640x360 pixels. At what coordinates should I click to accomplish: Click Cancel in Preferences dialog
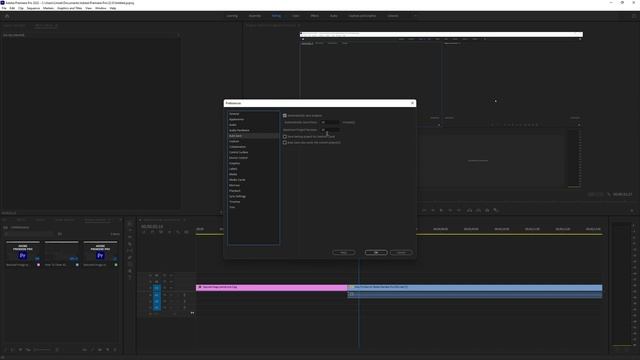click(x=401, y=253)
